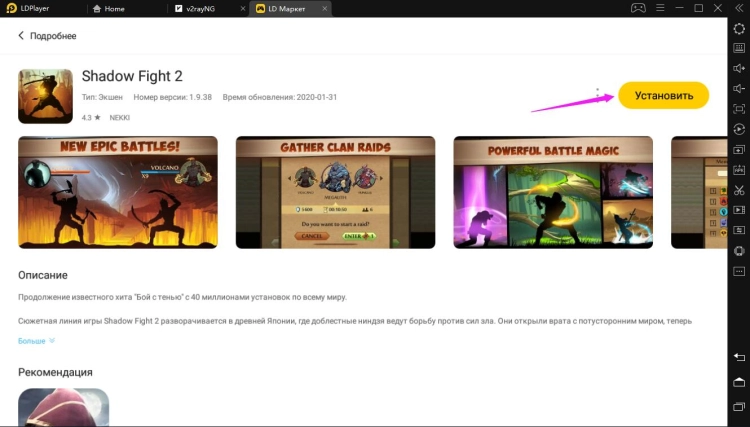Click the shake device icon
The width and height of the screenshot is (750, 427).
pyautogui.click(x=739, y=251)
